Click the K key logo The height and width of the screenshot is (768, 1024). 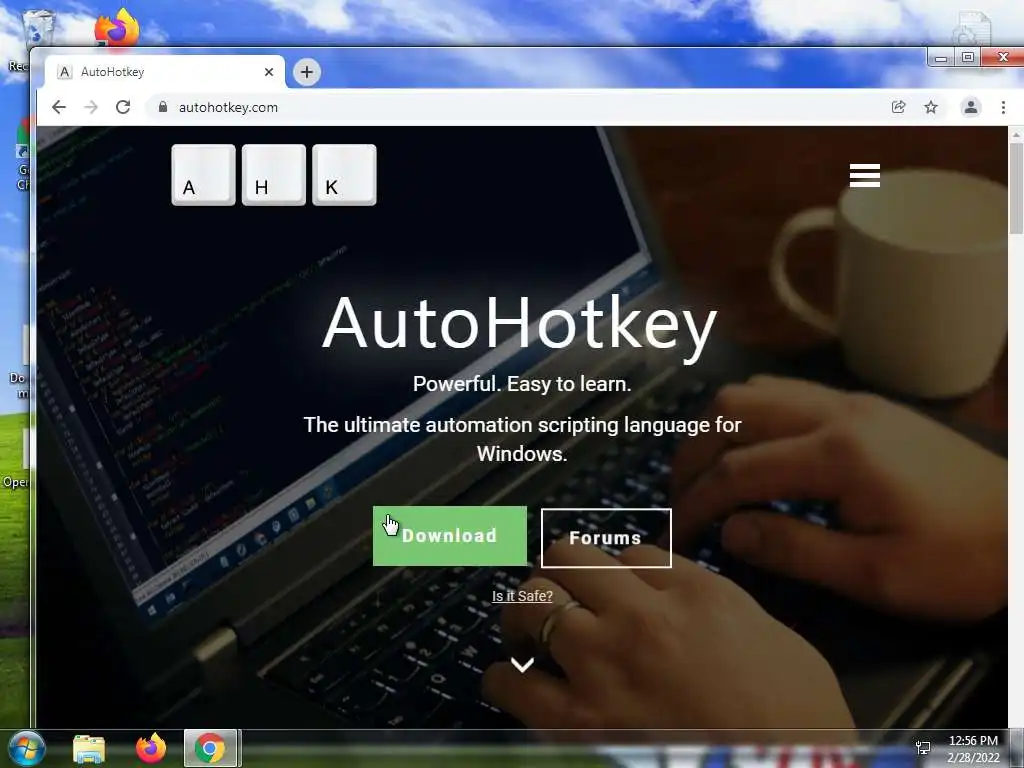coord(344,175)
